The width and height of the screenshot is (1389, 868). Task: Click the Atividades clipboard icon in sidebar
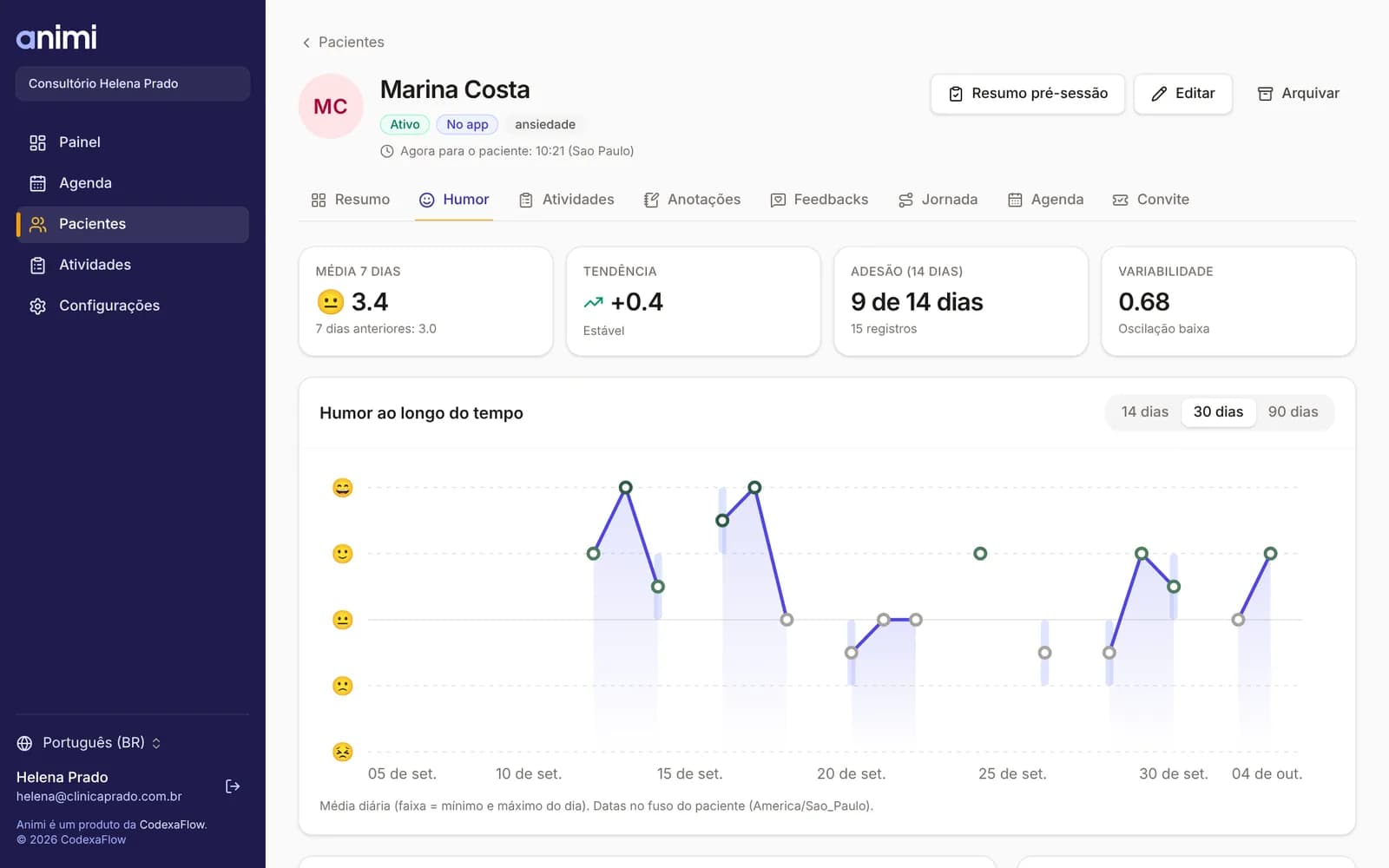tap(37, 265)
